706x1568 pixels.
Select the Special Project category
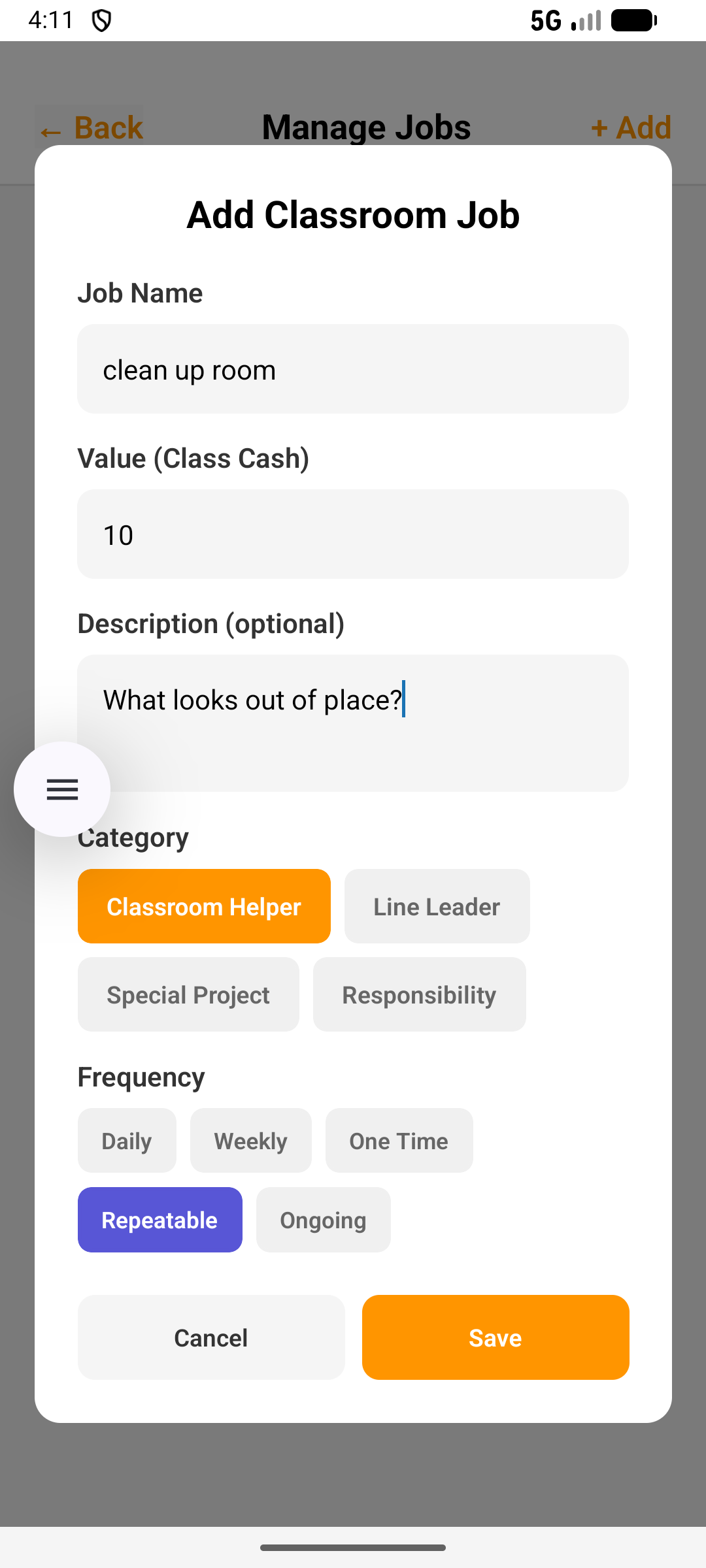tap(188, 994)
